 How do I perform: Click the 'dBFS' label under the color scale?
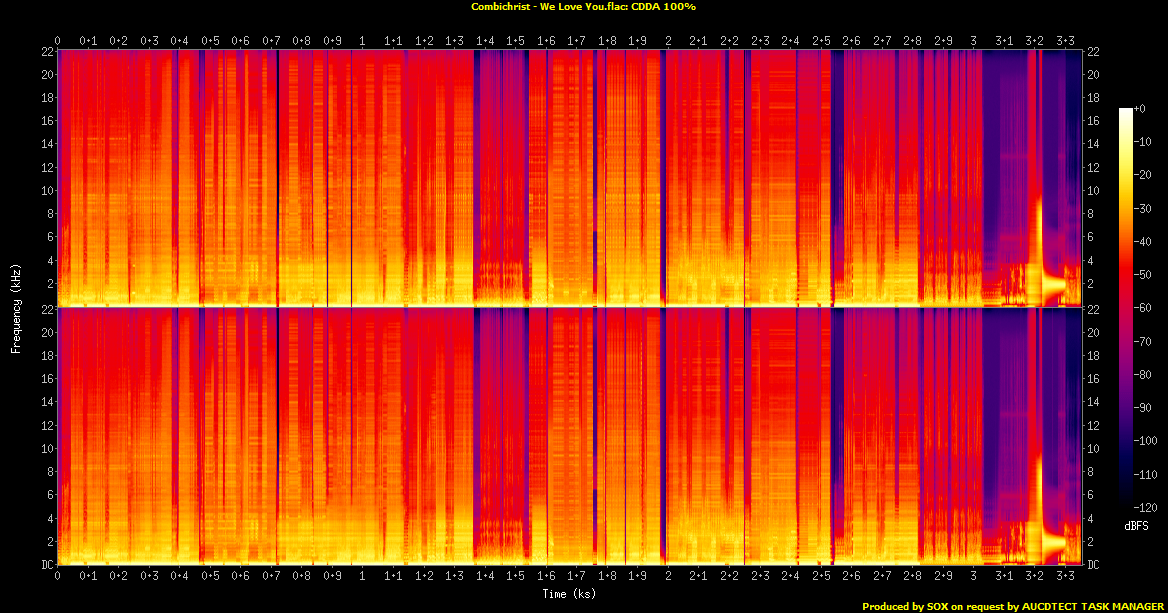pos(1136,526)
